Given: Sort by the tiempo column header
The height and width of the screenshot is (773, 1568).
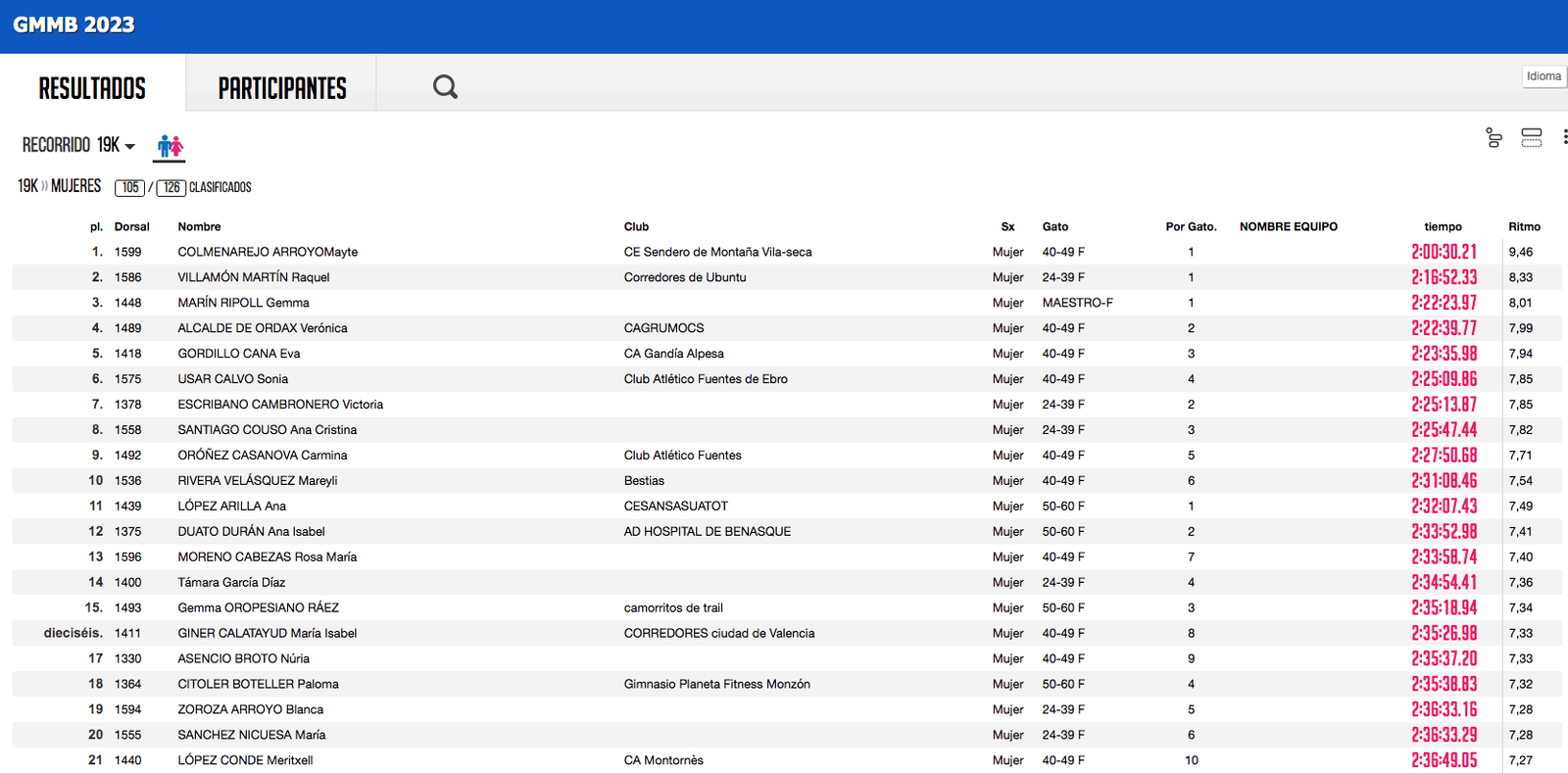Looking at the screenshot, I should click(1443, 226).
